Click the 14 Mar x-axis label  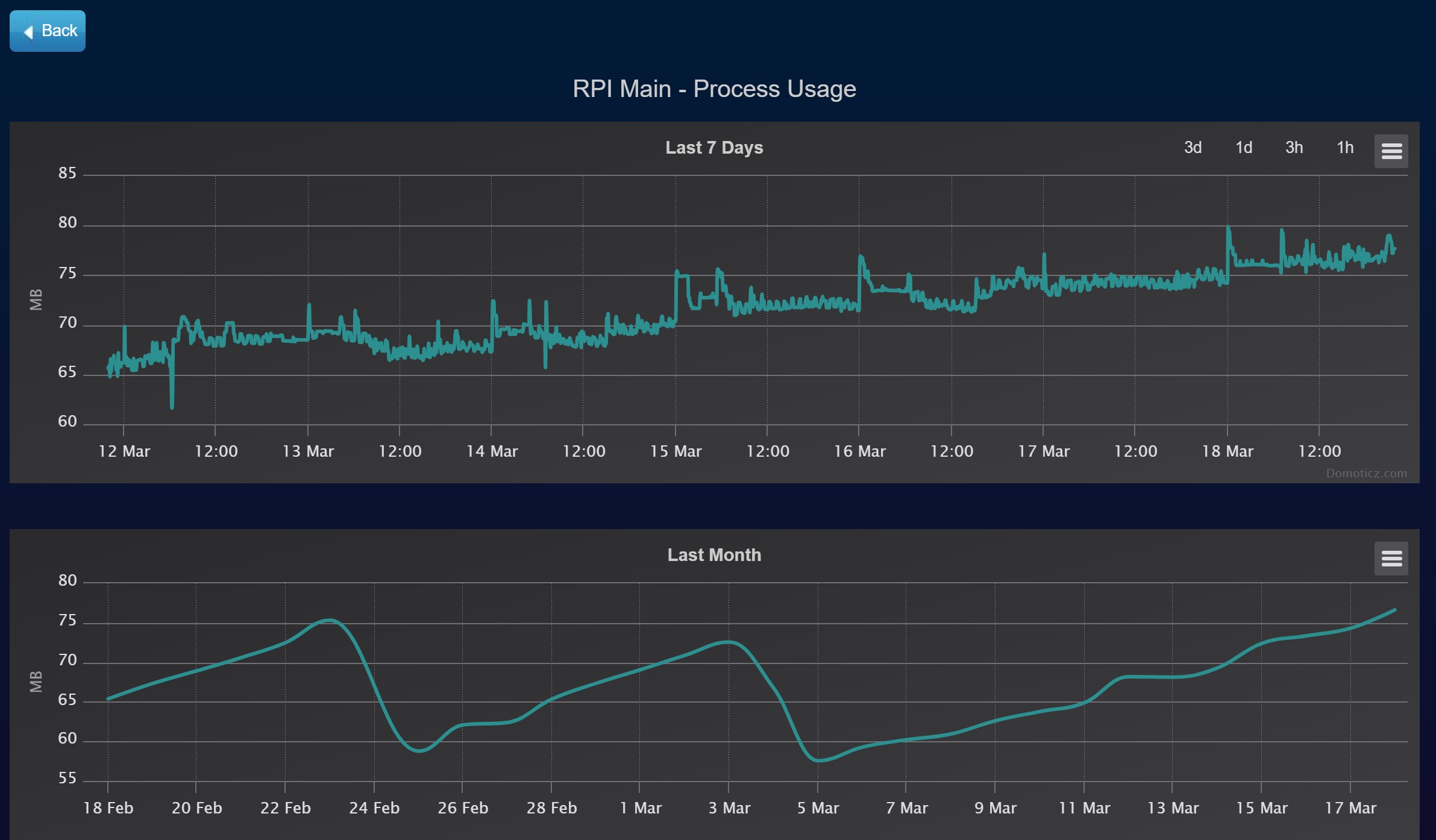pyautogui.click(x=492, y=451)
